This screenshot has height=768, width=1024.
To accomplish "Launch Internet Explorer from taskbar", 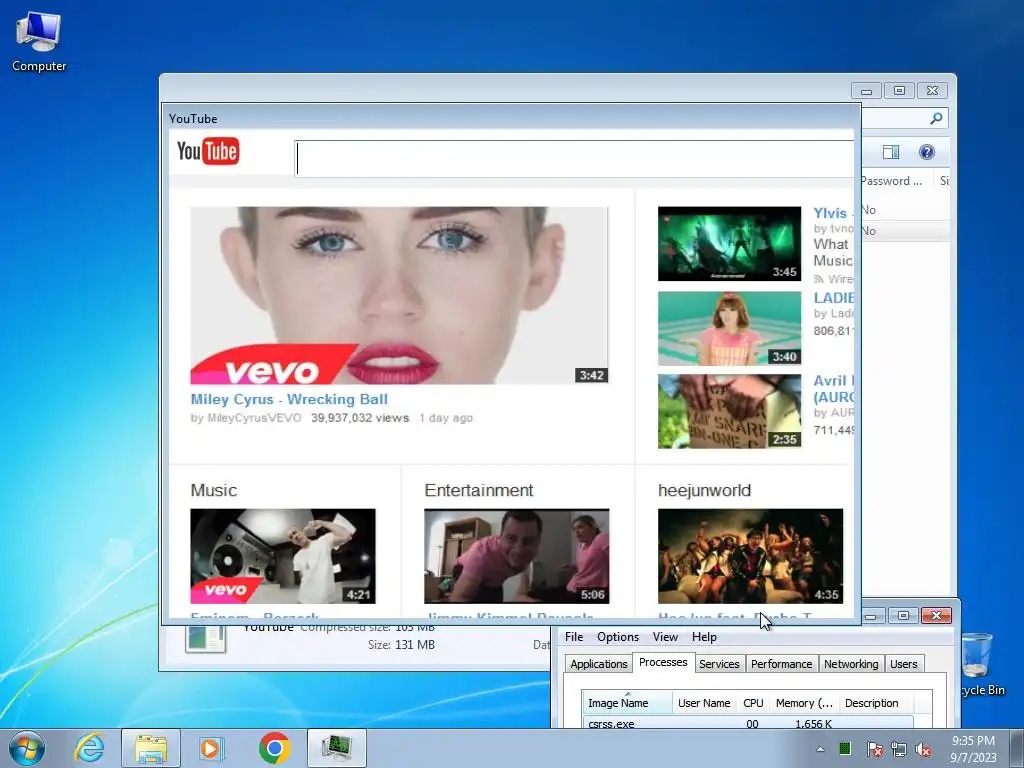I will coord(89,748).
